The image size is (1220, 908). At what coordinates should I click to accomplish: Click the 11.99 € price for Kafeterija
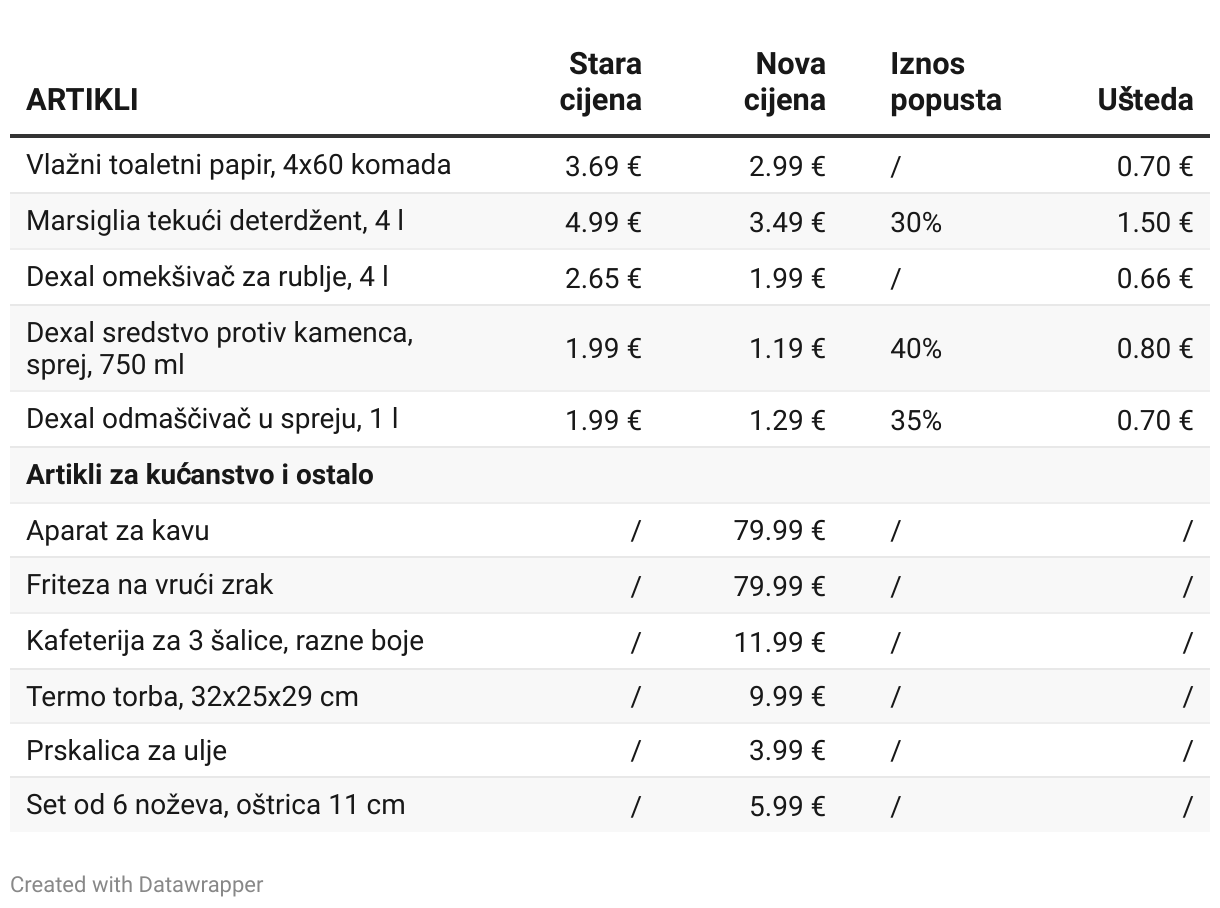pyautogui.click(x=780, y=641)
